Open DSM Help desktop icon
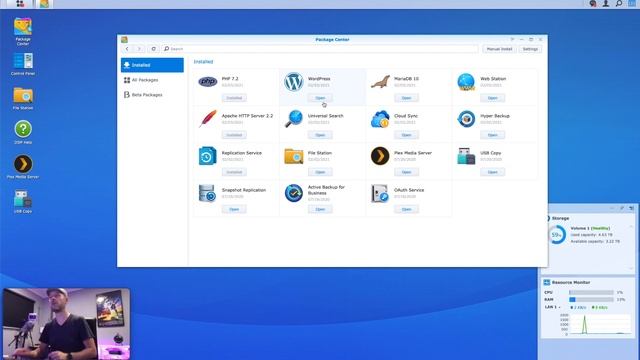 tap(23, 132)
